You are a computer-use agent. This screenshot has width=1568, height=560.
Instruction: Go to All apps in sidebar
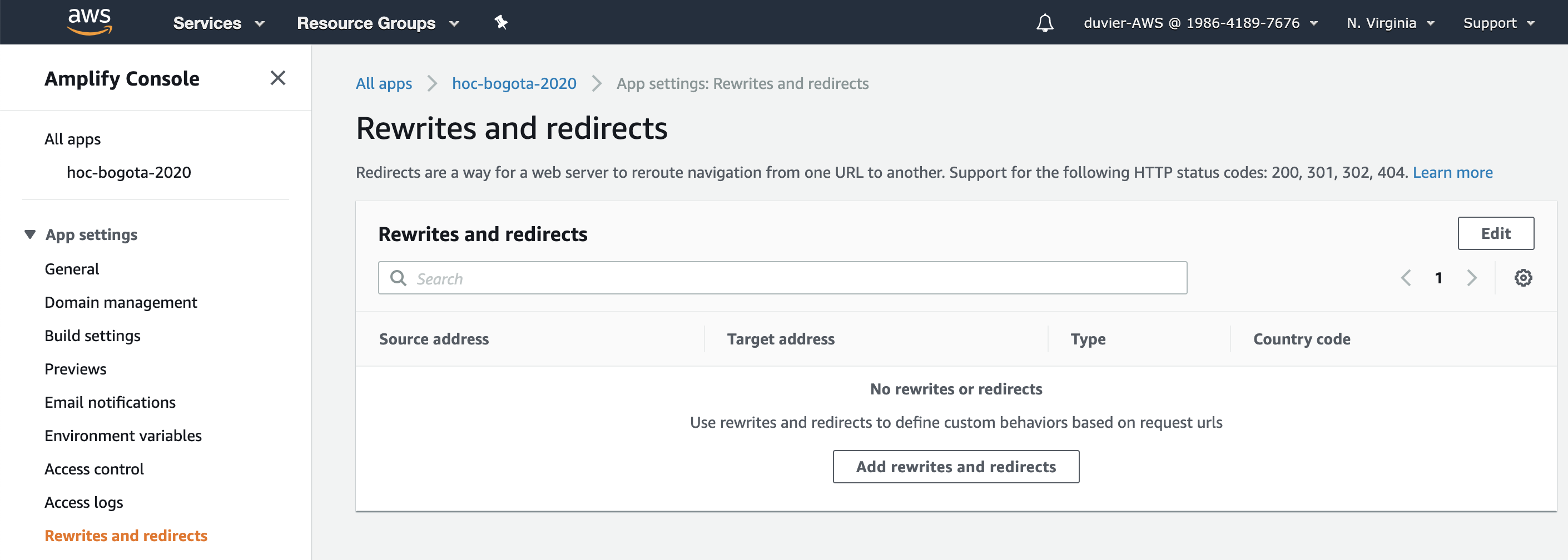(72, 139)
